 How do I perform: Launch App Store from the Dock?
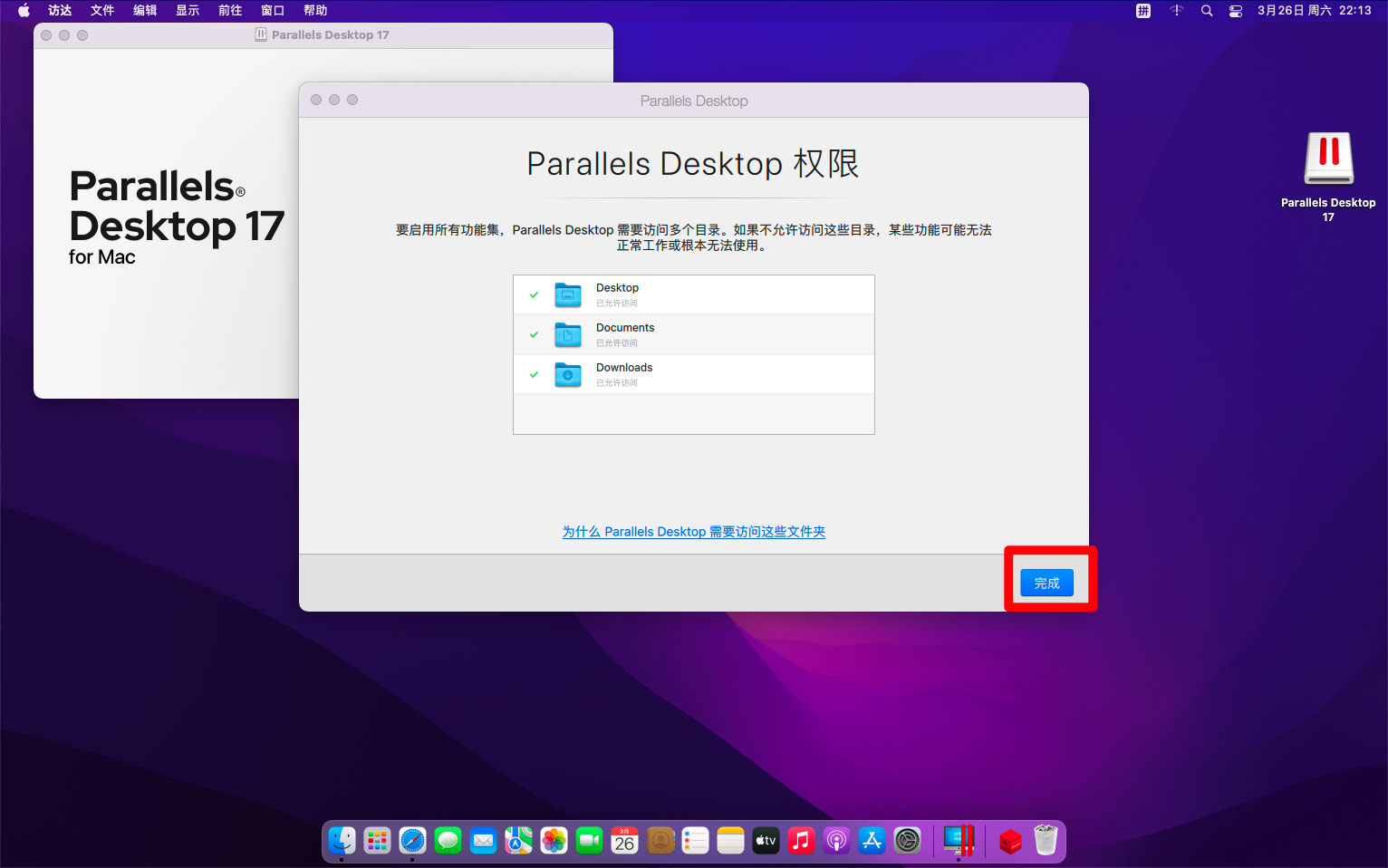872,841
